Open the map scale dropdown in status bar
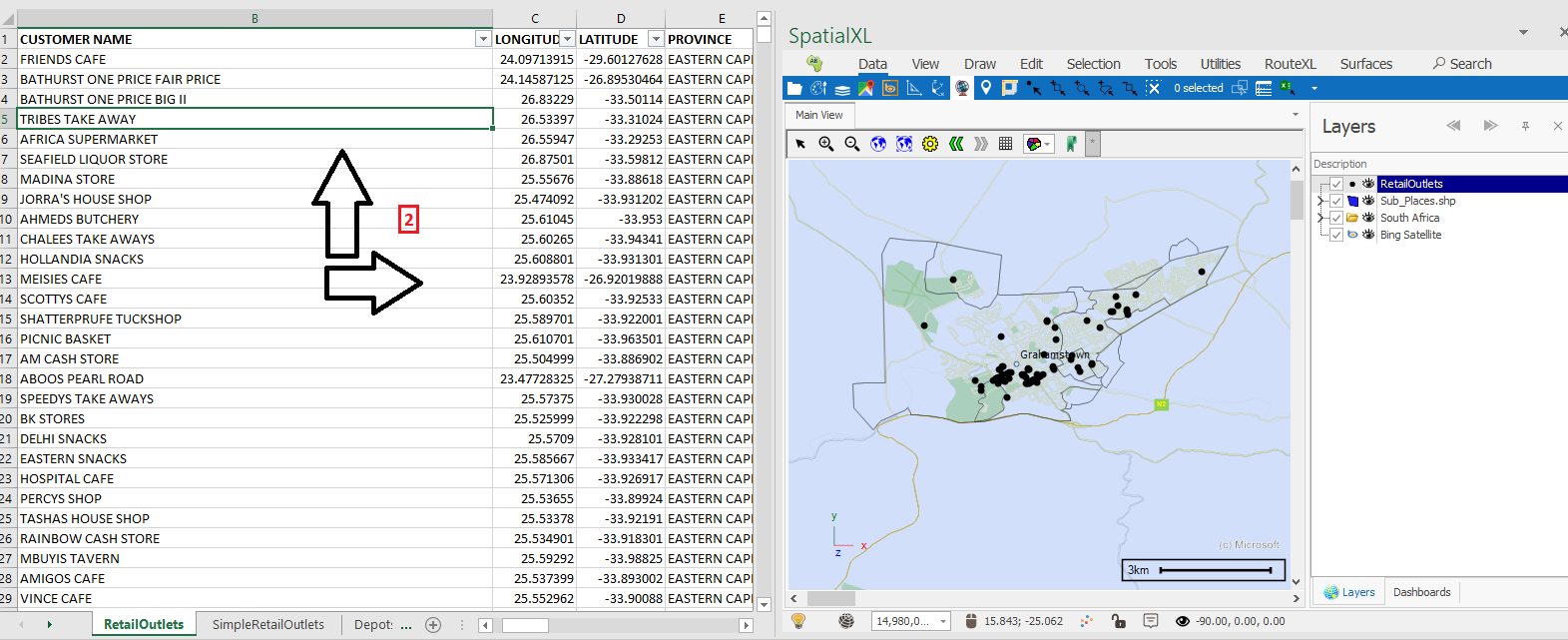The height and width of the screenshot is (640, 1568). click(x=943, y=621)
